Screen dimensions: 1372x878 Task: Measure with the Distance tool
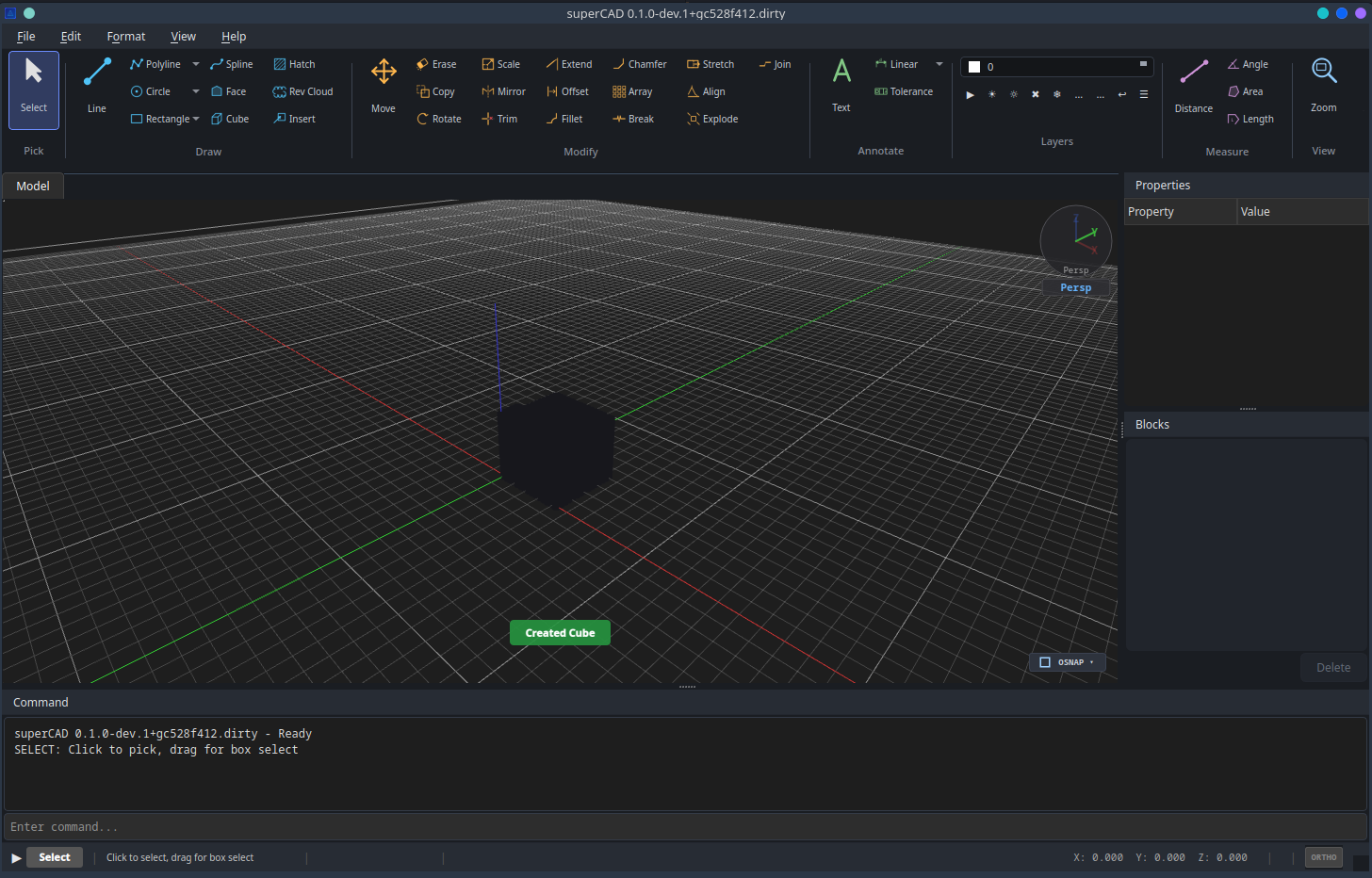click(x=1194, y=85)
